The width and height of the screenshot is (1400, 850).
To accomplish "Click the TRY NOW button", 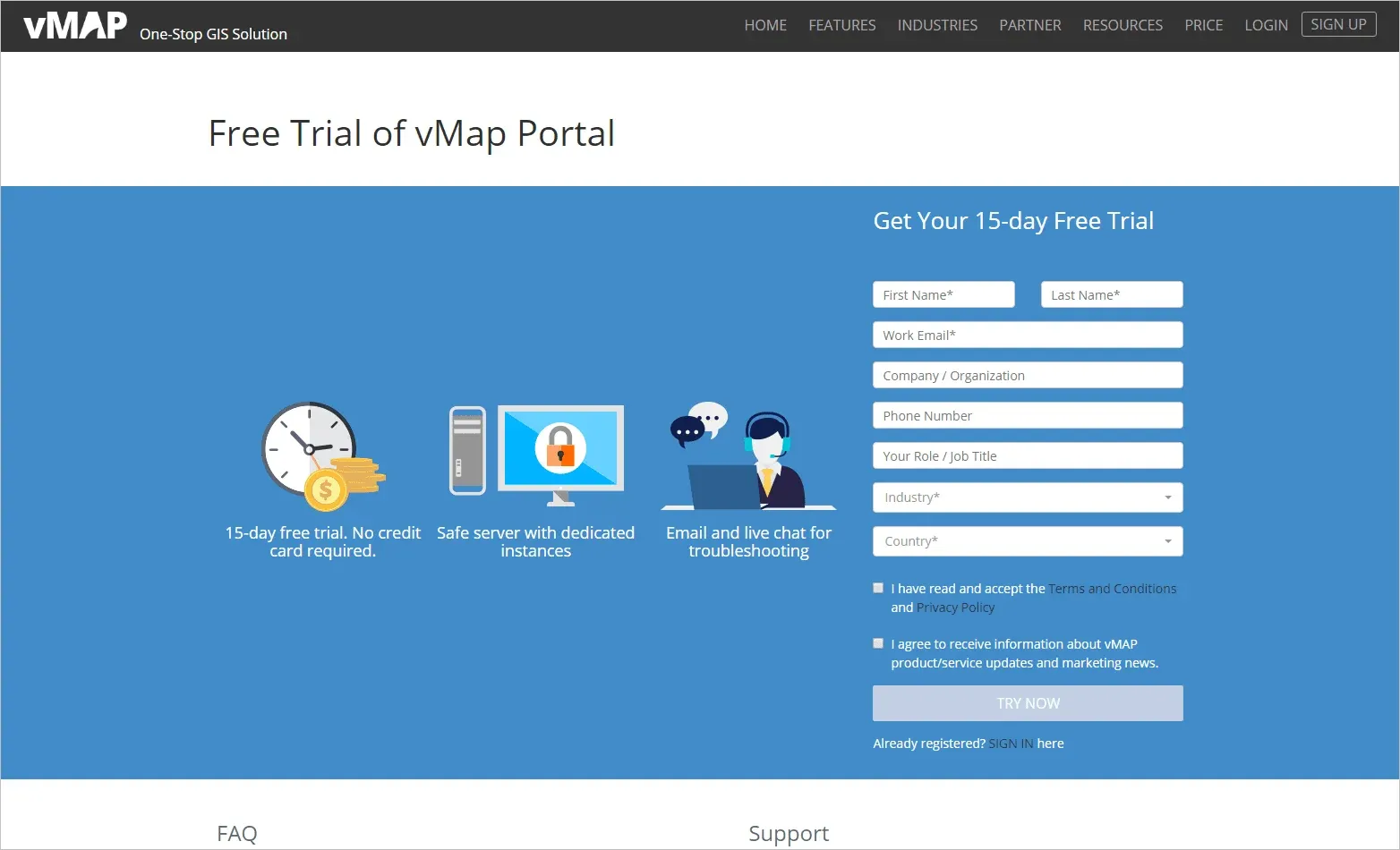I will tap(1028, 703).
